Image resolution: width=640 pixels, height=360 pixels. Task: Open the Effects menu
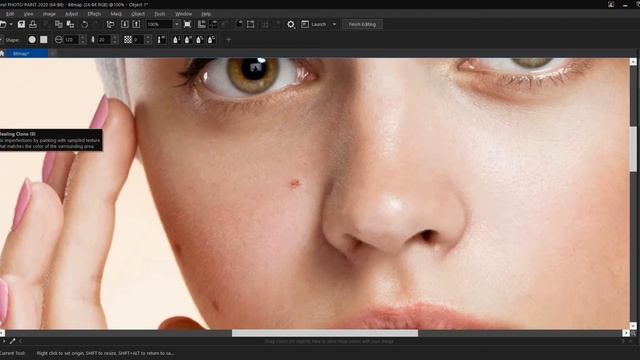click(94, 14)
